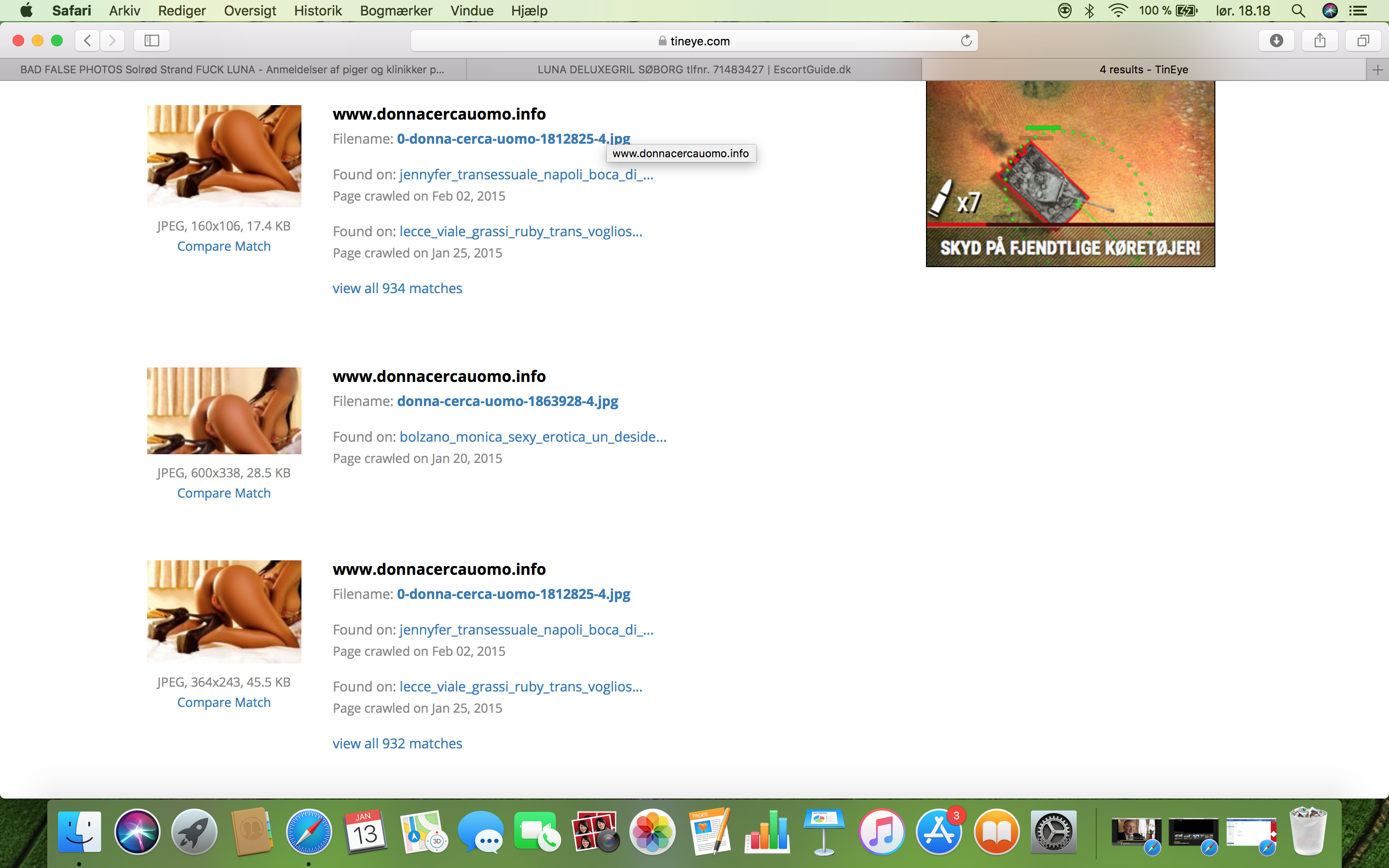The height and width of the screenshot is (868, 1389).
Task: Click the tineye.com address bar
Action: [694, 41]
